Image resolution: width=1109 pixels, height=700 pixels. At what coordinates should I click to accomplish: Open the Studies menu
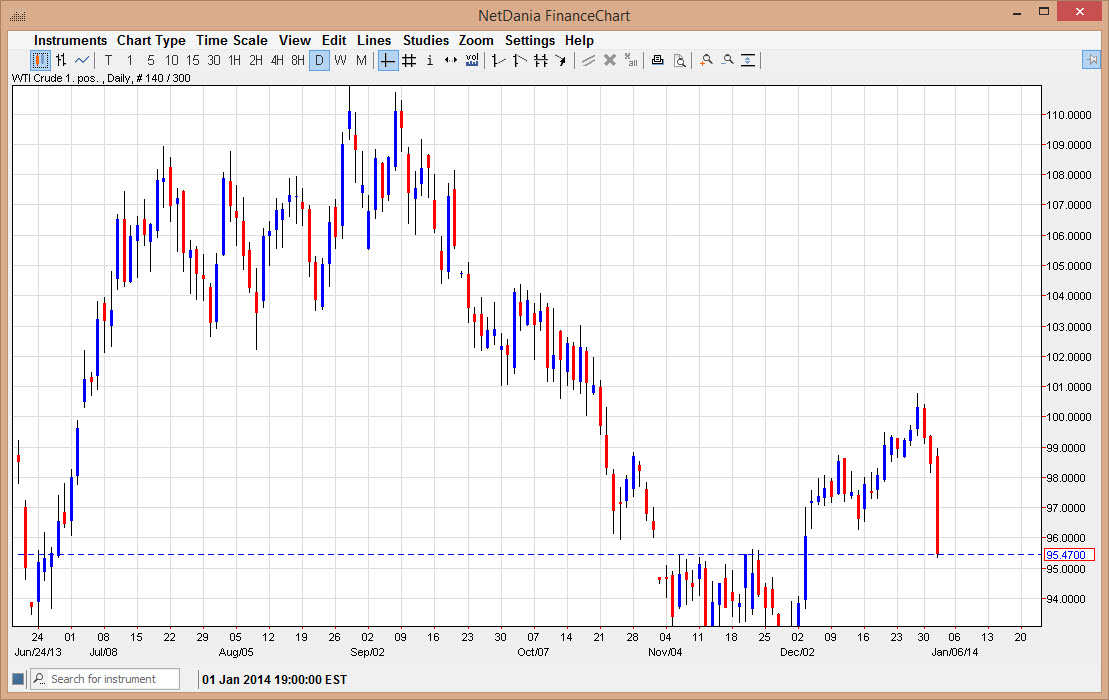426,40
